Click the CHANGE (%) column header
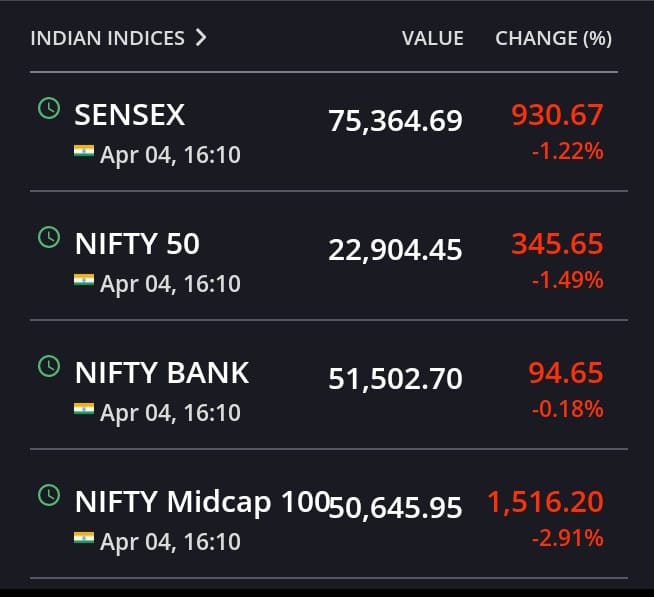The height and width of the screenshot is (597, 654). (553, 38)
